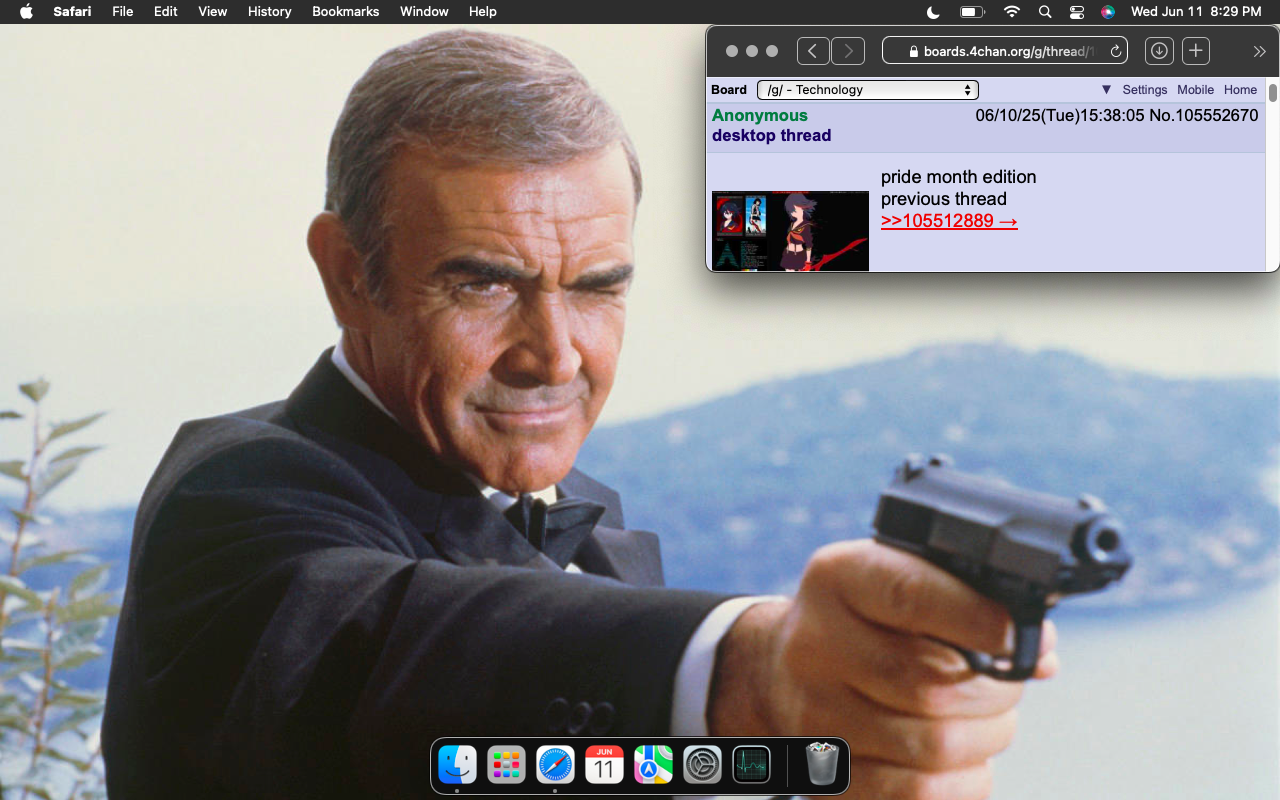
Task: Click post number No.105552670
Action: 1203,115
